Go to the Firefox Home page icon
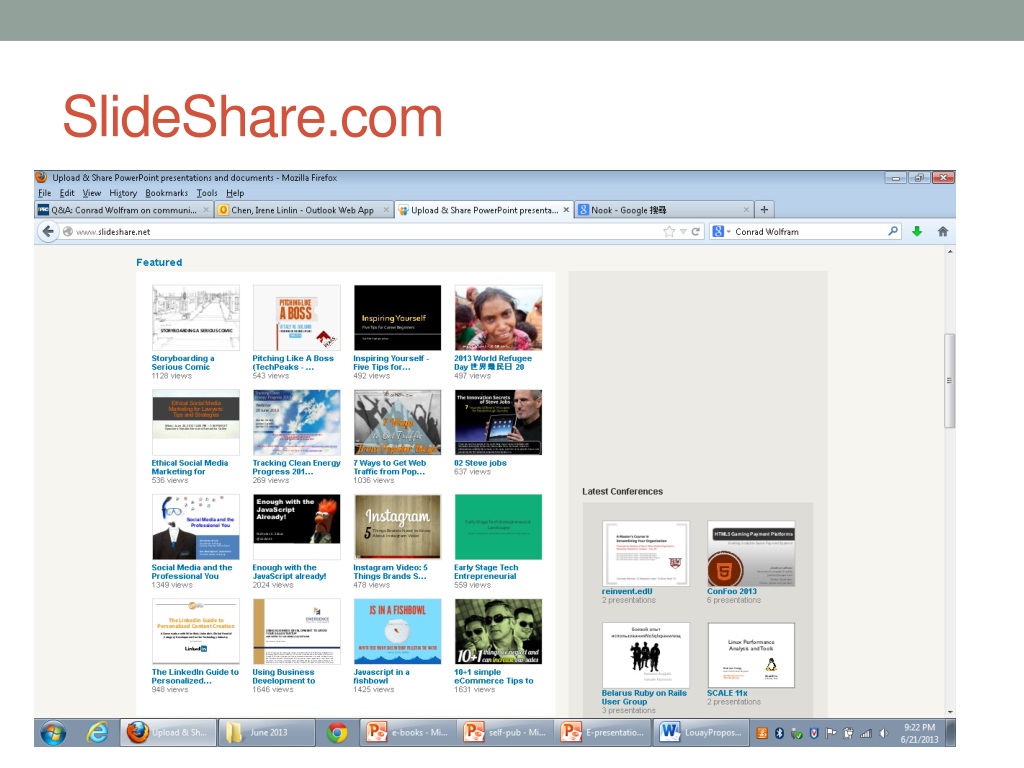Screen dimensions: 1024x768 (x=942, y=231)
